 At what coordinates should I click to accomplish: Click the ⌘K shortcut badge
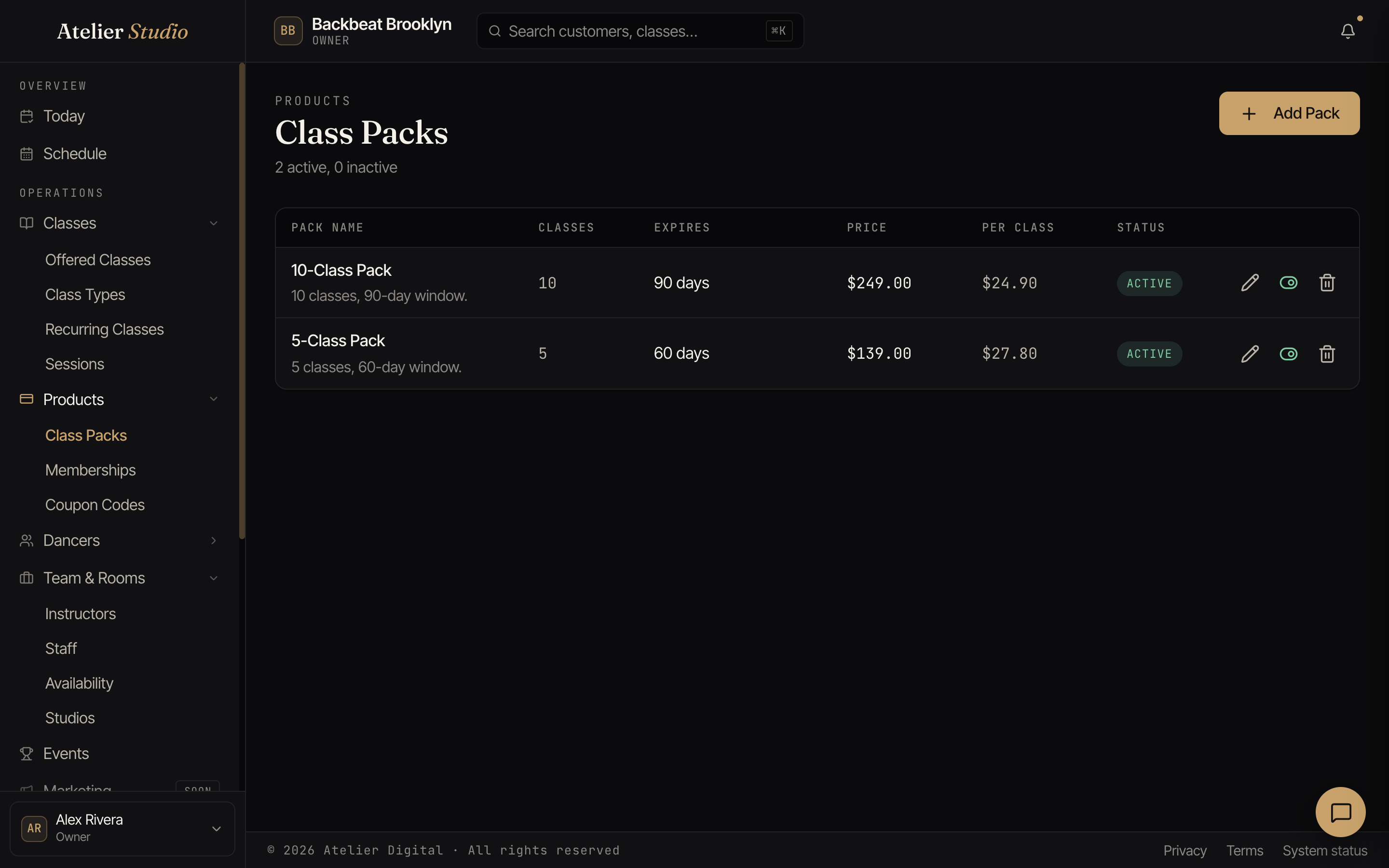click(778, 31)
